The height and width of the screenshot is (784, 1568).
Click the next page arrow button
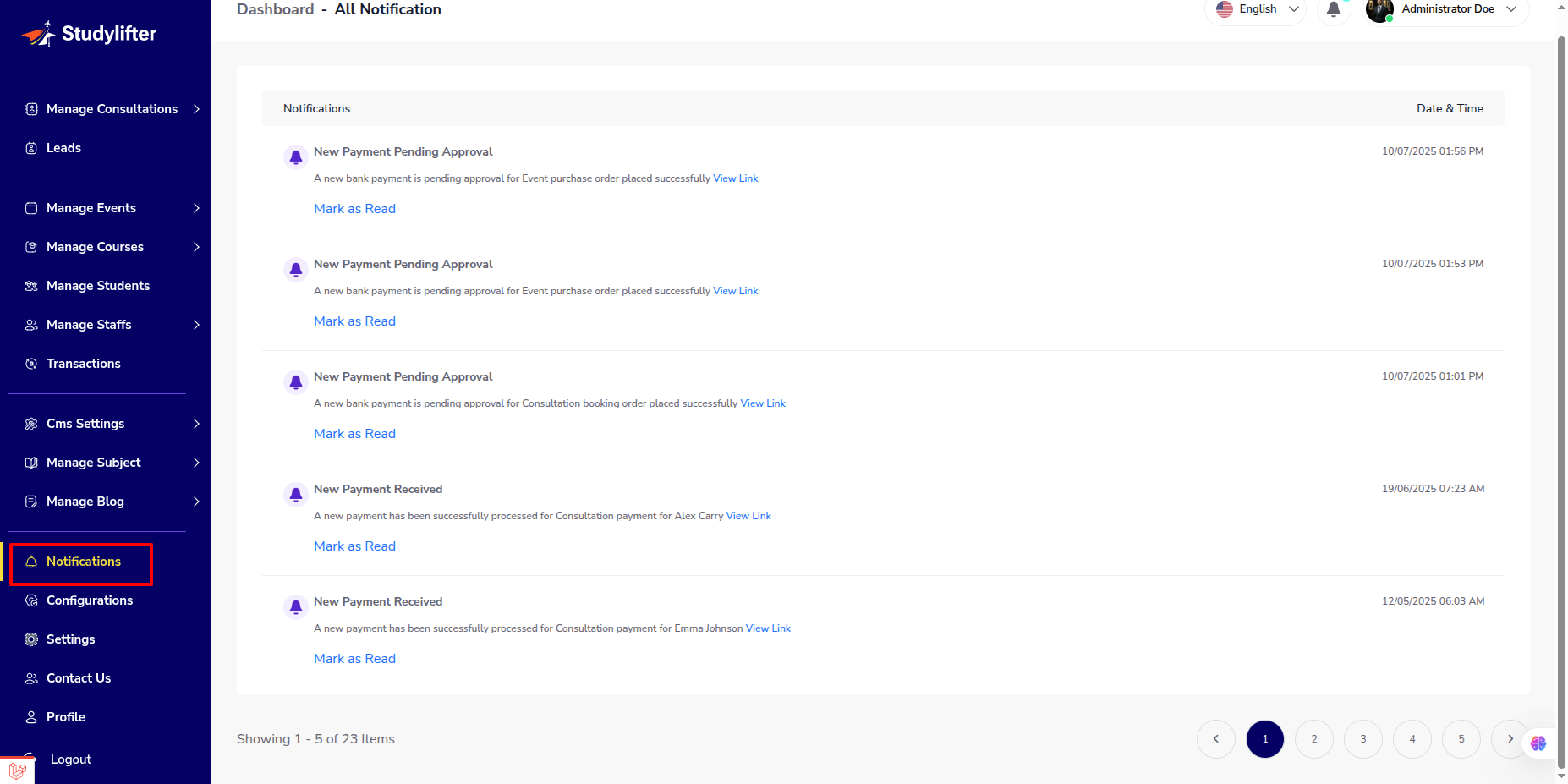(1510, 739)
